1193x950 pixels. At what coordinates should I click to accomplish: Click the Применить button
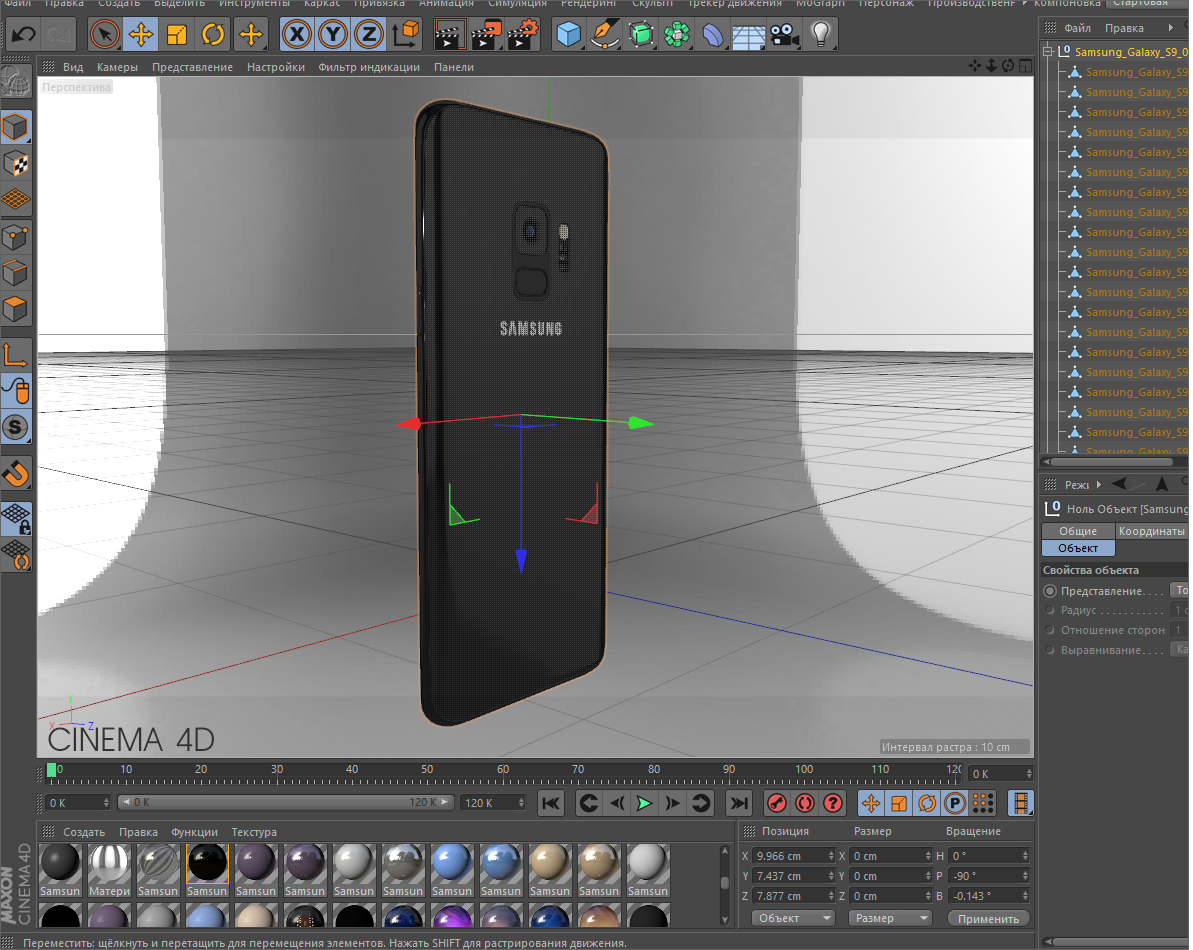click(988, 918)
